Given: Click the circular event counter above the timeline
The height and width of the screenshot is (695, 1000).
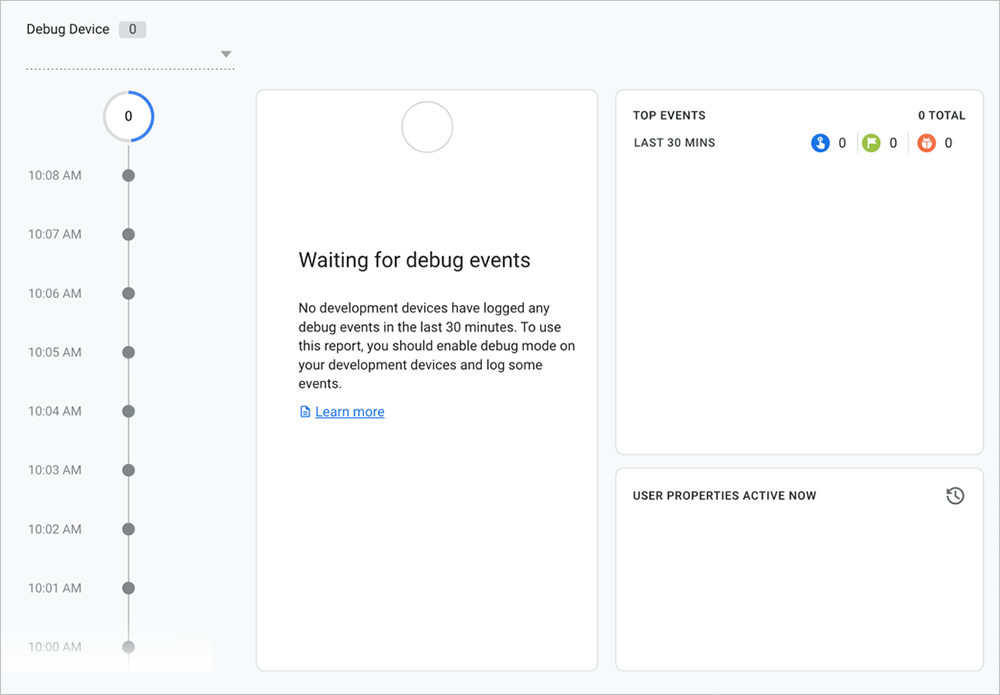Looking at the screenshot, I should 128,117.
